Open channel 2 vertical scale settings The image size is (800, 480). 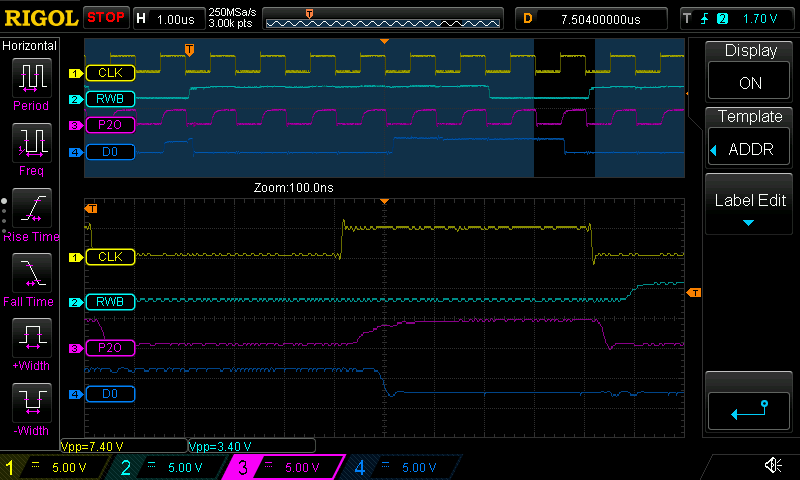[x=172, y=467]
